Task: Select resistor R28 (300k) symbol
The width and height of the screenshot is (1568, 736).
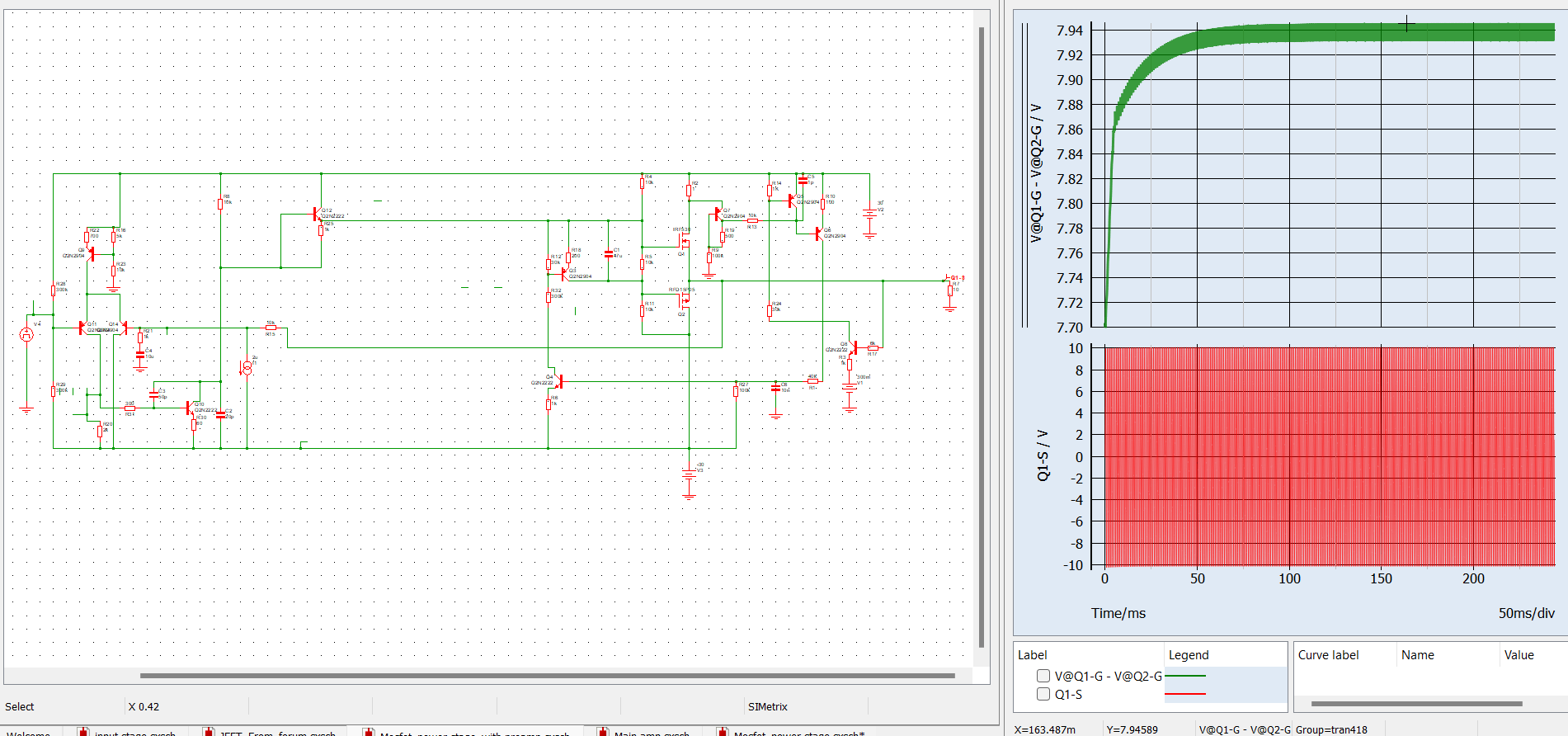Action: point(54,290)
